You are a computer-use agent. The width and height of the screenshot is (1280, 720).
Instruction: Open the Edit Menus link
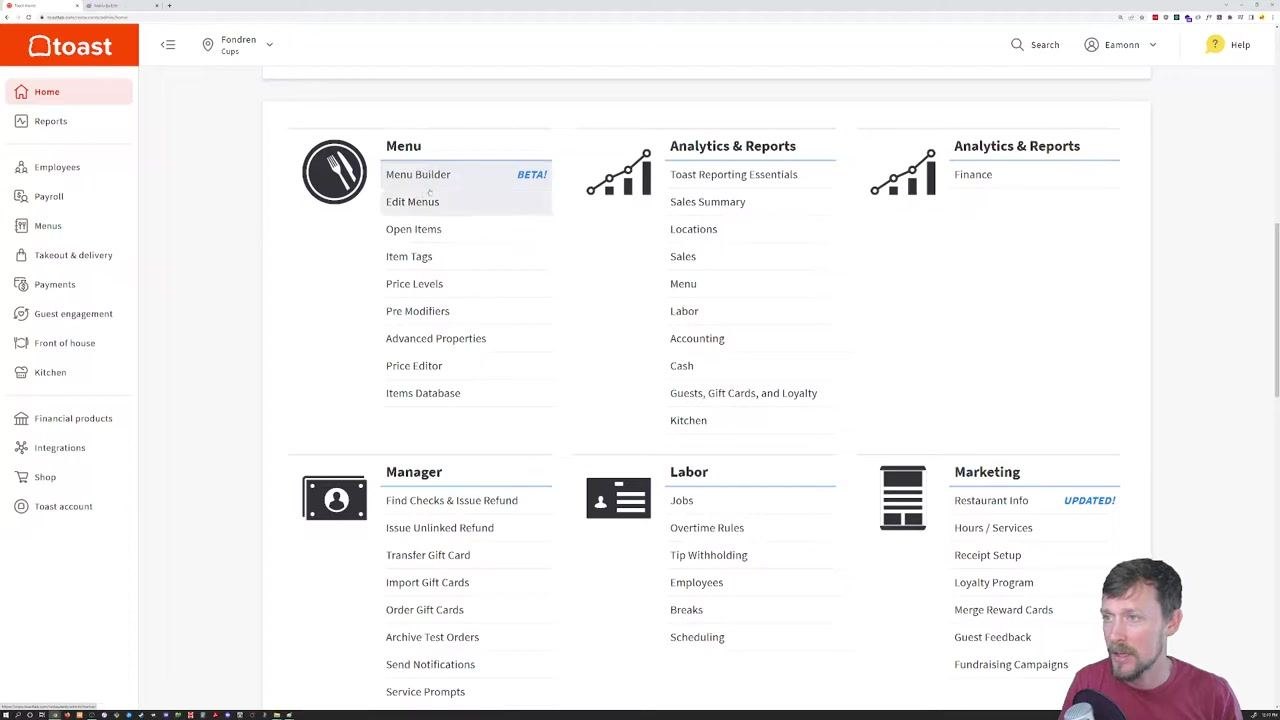pos(412,202)
